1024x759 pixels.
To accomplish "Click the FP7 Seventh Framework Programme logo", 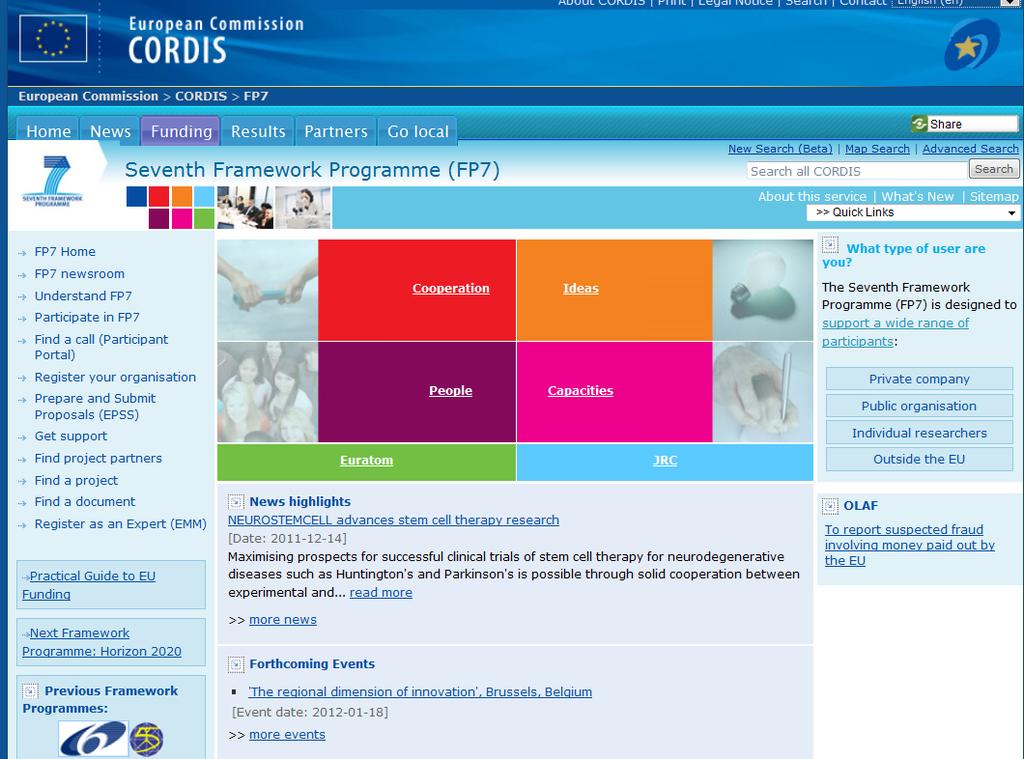I will click(x=53, y=181).
